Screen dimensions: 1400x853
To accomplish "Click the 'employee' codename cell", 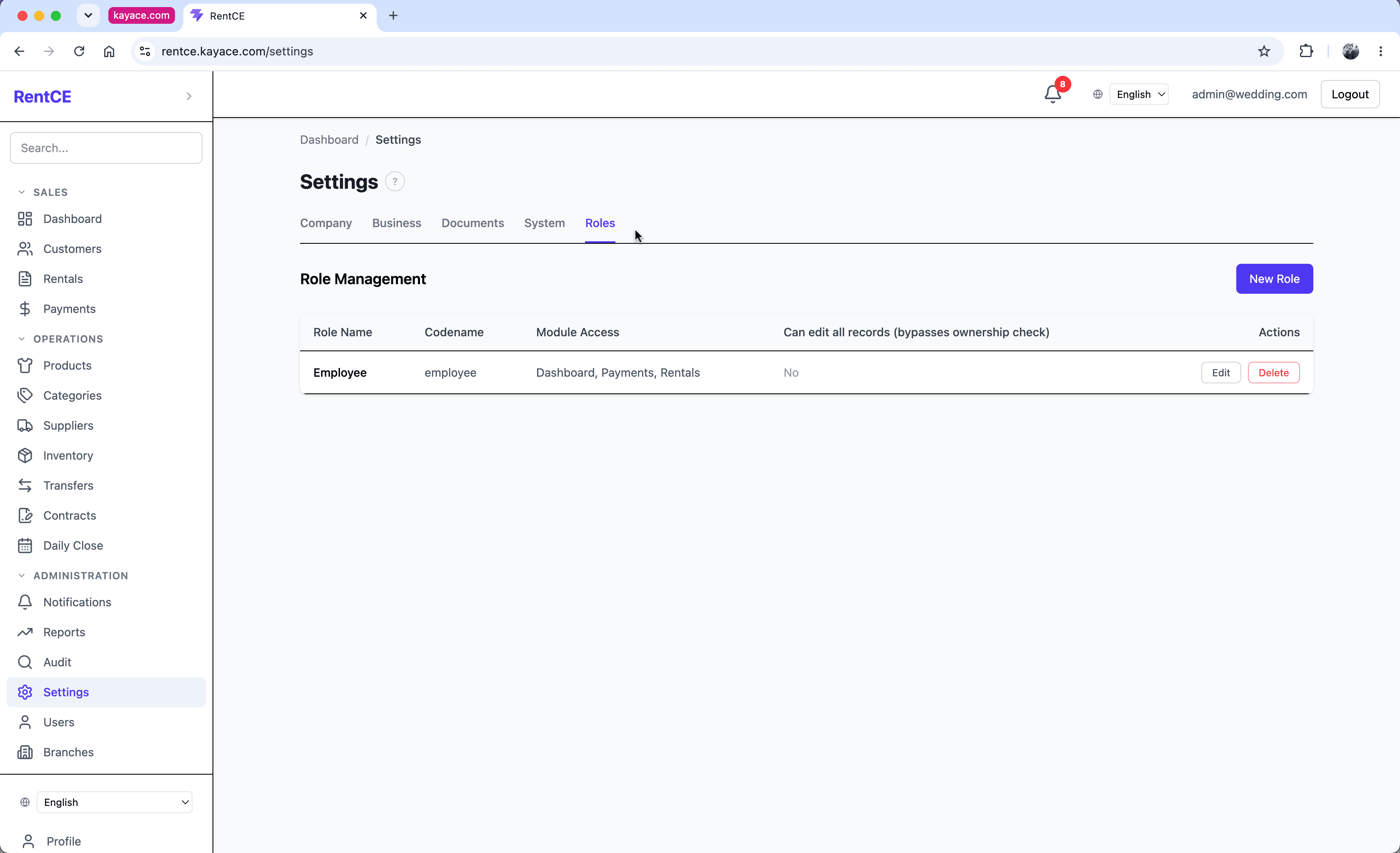I will tap(450, 373).
